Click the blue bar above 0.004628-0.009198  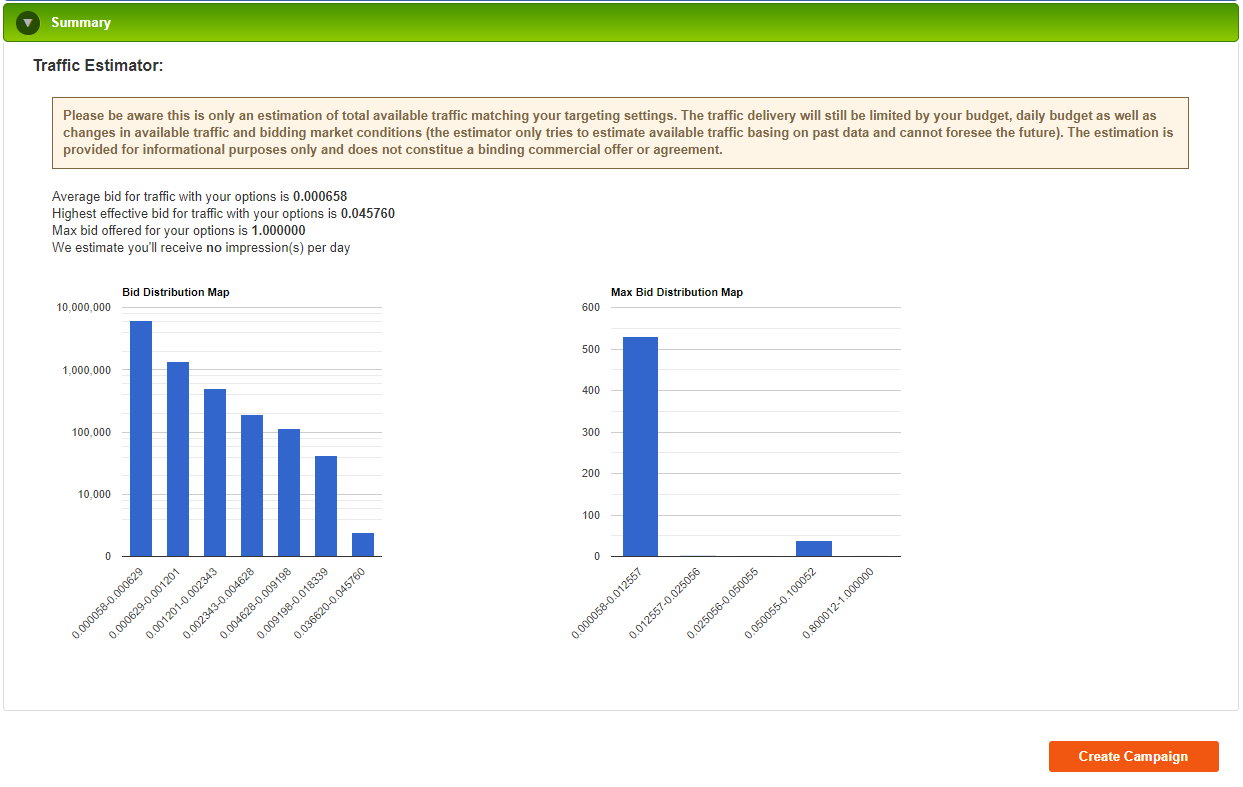(289, 493)
